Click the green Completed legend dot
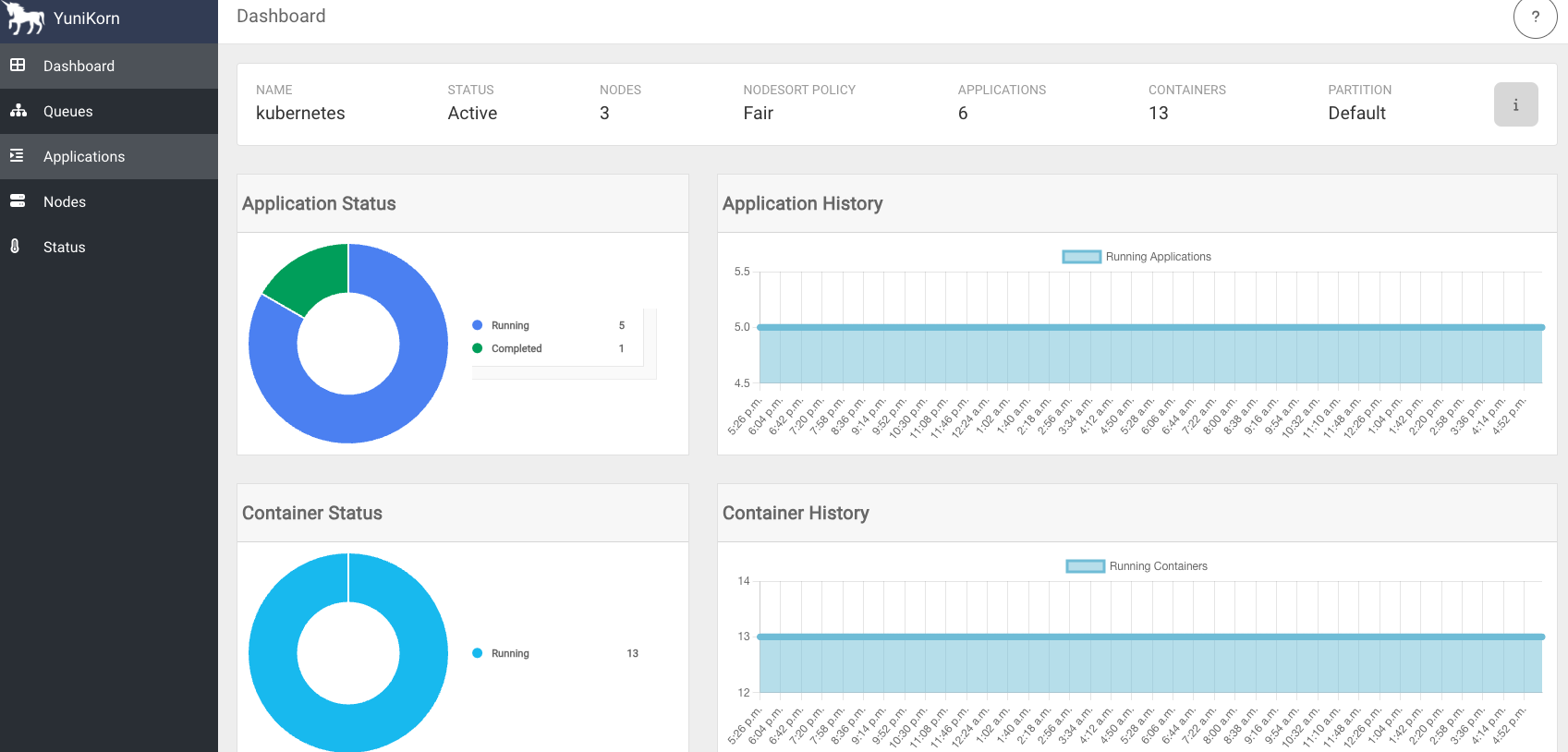Screen dimensions: 1568x752 pos(478,348)
